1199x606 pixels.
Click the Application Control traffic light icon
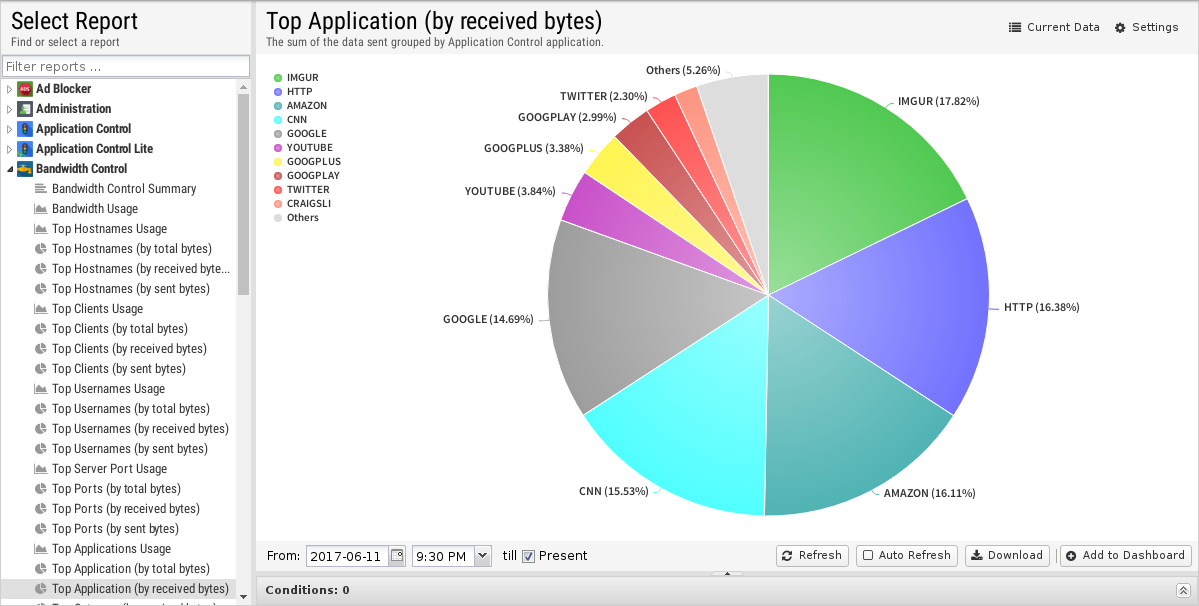pos(24,128)
